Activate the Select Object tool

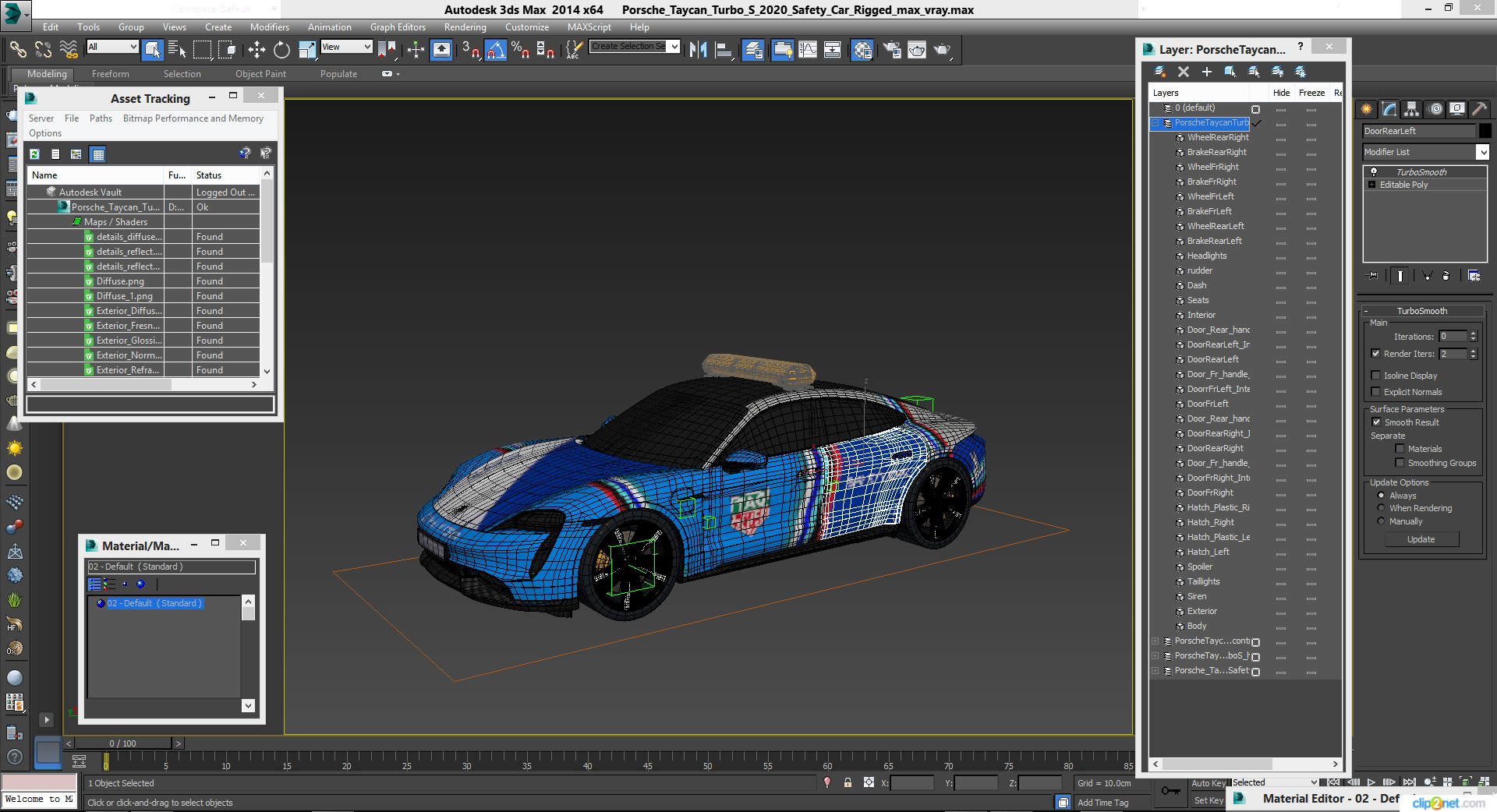[x=153, y=50]
